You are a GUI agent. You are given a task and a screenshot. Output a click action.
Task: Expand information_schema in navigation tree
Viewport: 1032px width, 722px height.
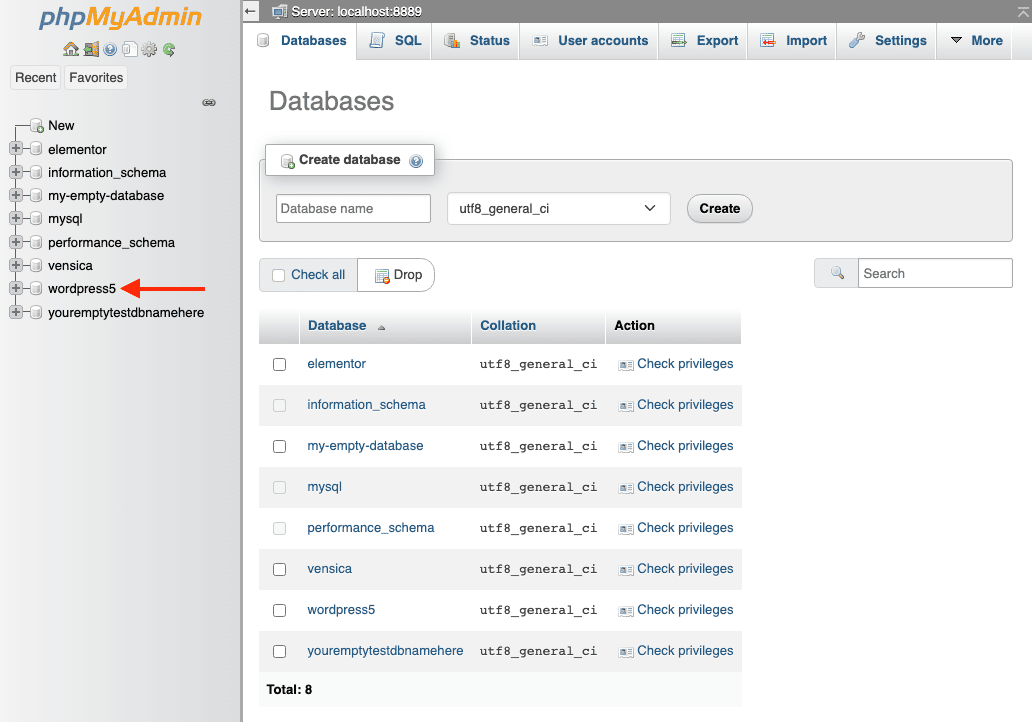pyautogui.click(x=16, y=172)
